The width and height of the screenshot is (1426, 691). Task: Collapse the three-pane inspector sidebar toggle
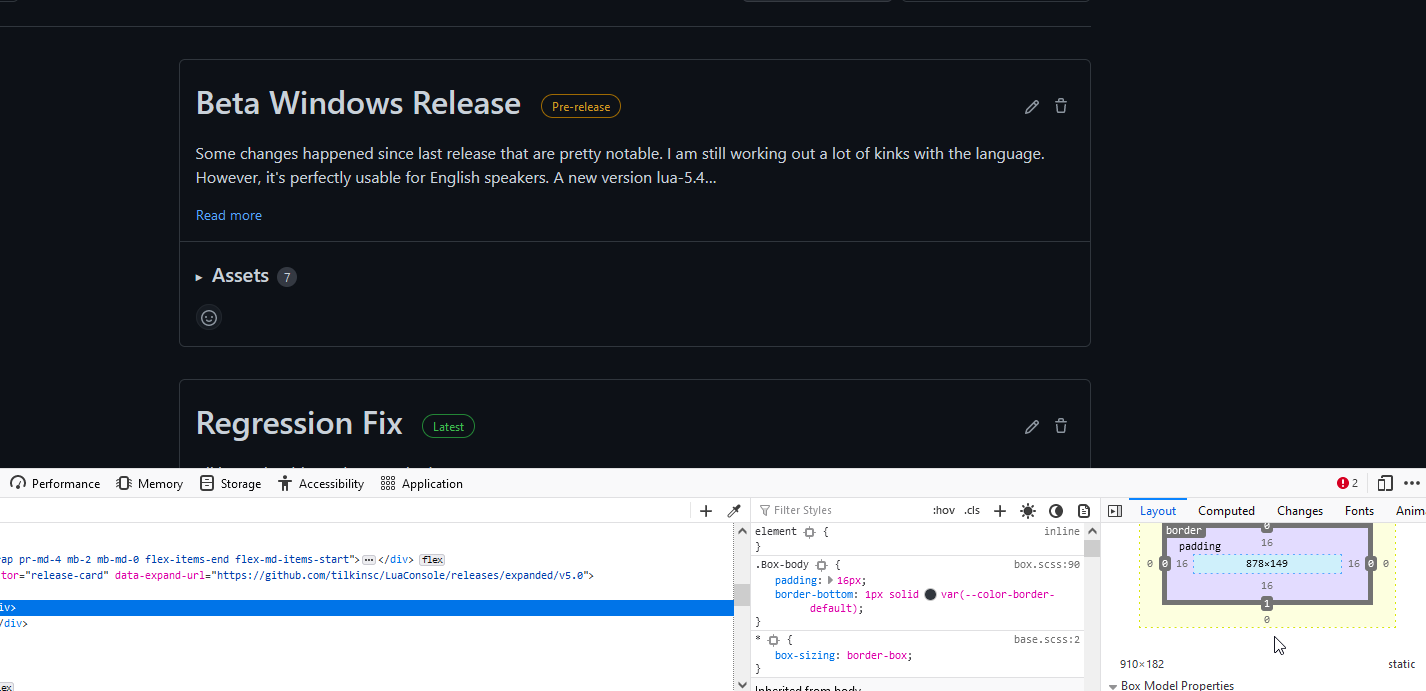[x=1115, y=511]
